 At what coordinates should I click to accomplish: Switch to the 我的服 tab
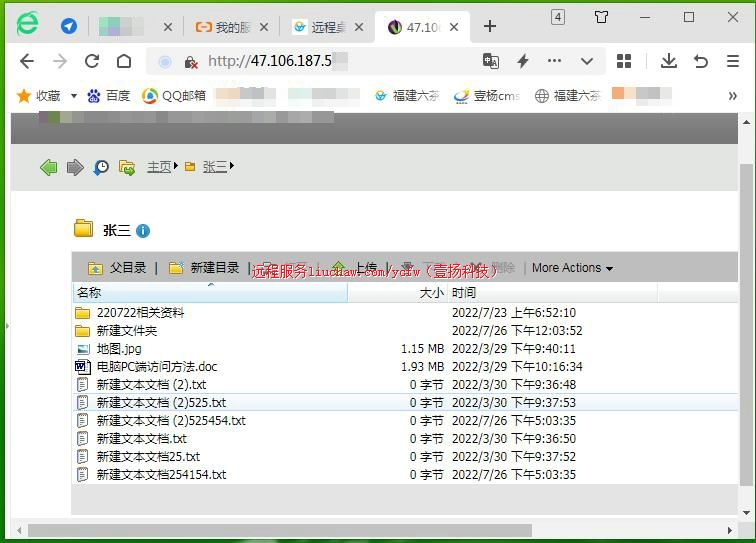(x=233, y=27)
